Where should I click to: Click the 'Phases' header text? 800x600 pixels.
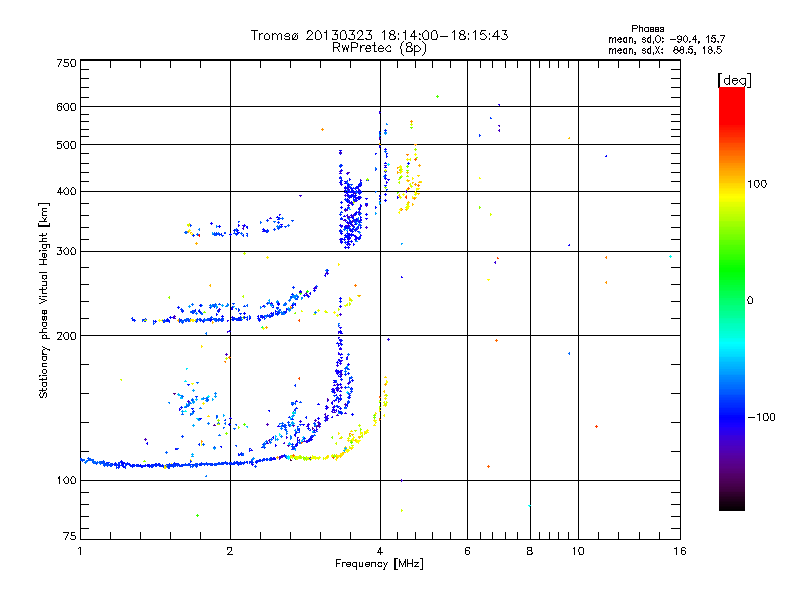pos(647,29)
